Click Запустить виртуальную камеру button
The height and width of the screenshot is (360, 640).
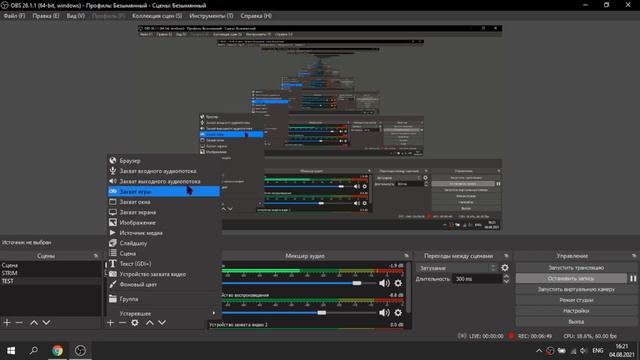[x=576, y=289]
